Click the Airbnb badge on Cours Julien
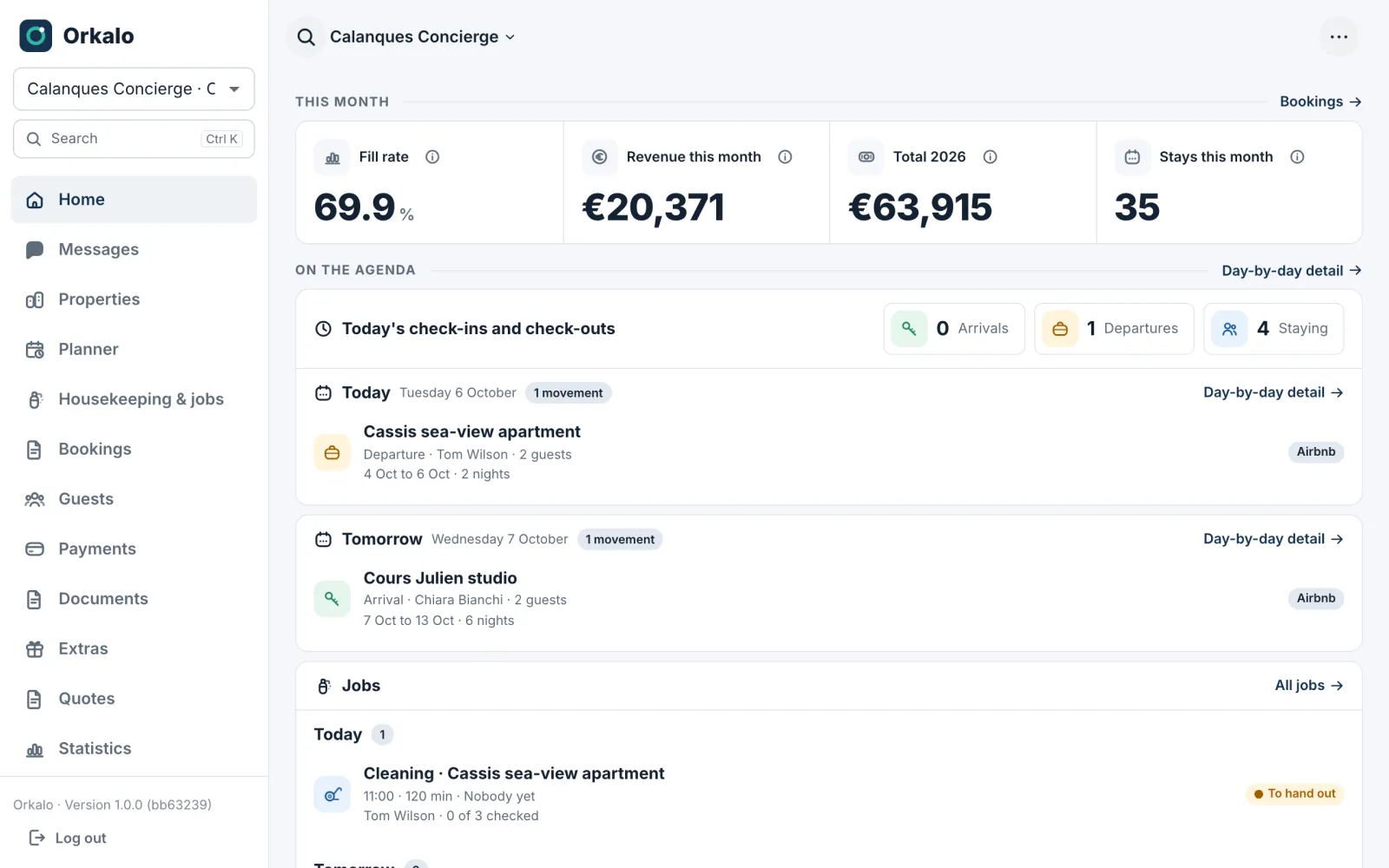 point(1316,599)
